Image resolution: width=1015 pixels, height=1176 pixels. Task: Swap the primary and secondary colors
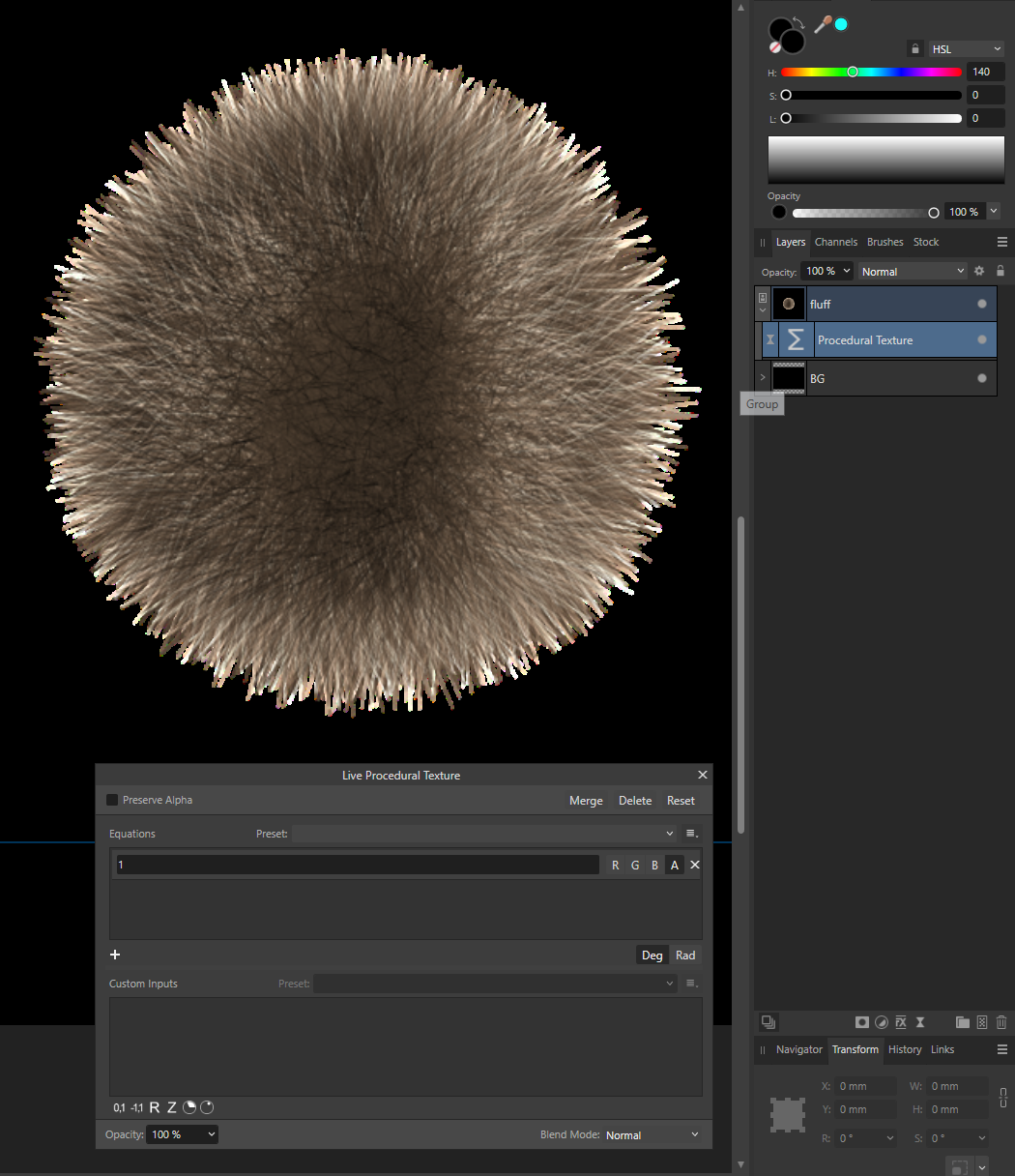(798, 21)
